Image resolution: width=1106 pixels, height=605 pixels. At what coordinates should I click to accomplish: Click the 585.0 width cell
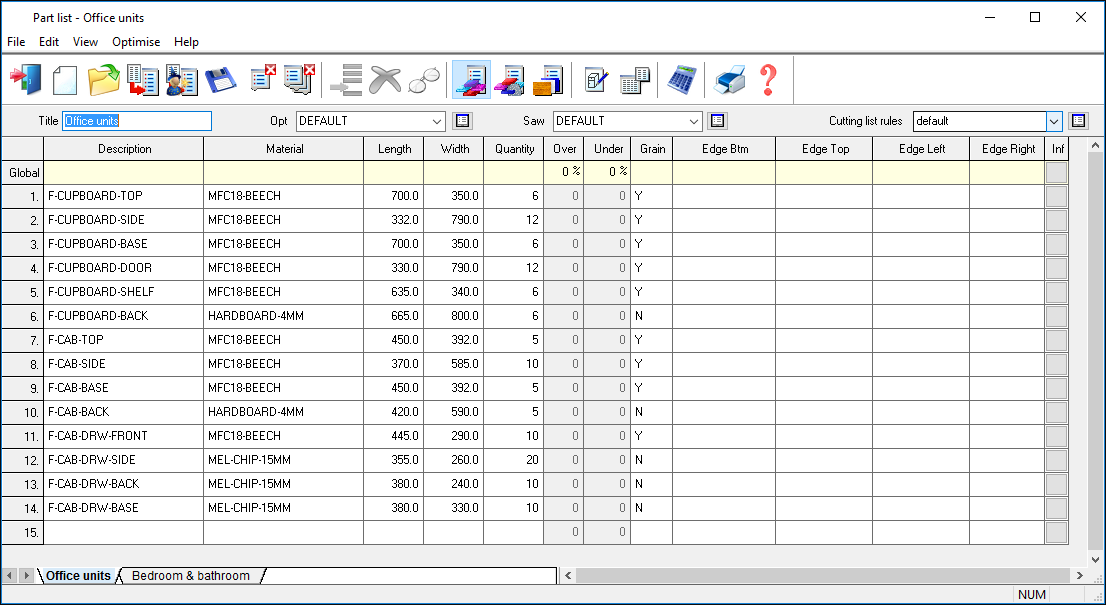[454, 364]
